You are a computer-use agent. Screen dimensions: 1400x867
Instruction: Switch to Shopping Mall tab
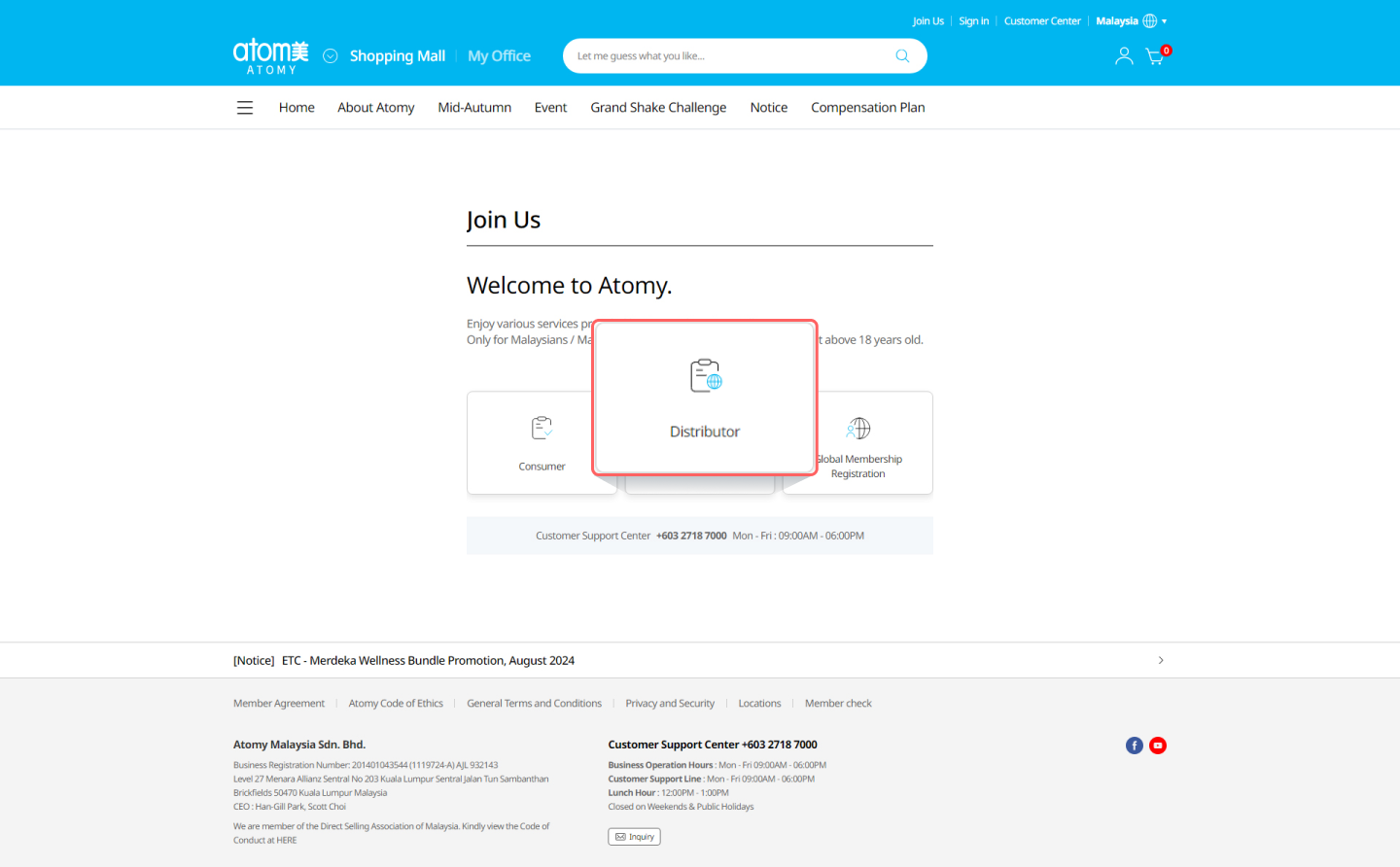[398, 56]
